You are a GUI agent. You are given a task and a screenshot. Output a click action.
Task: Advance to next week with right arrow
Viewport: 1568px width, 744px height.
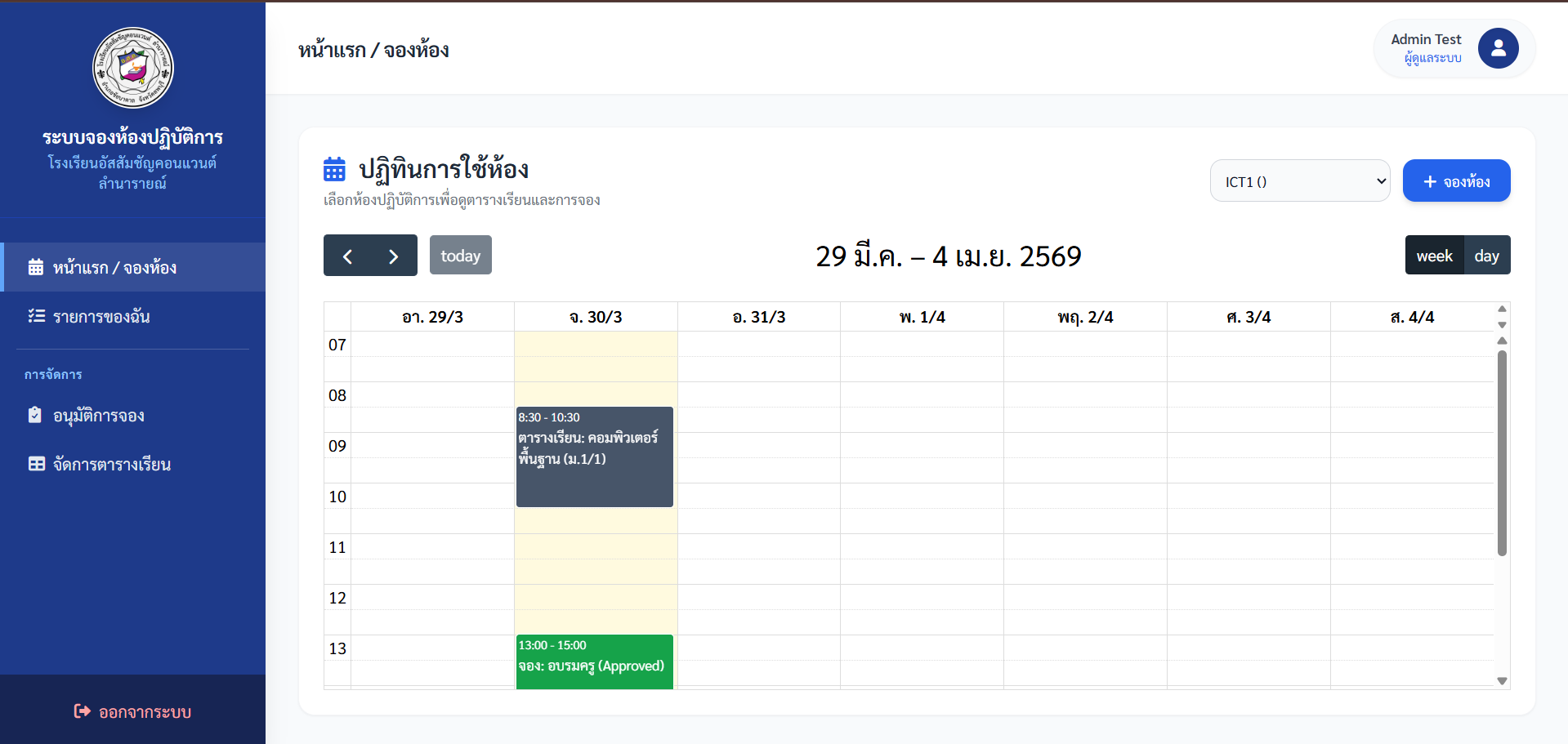click(394, 256)
